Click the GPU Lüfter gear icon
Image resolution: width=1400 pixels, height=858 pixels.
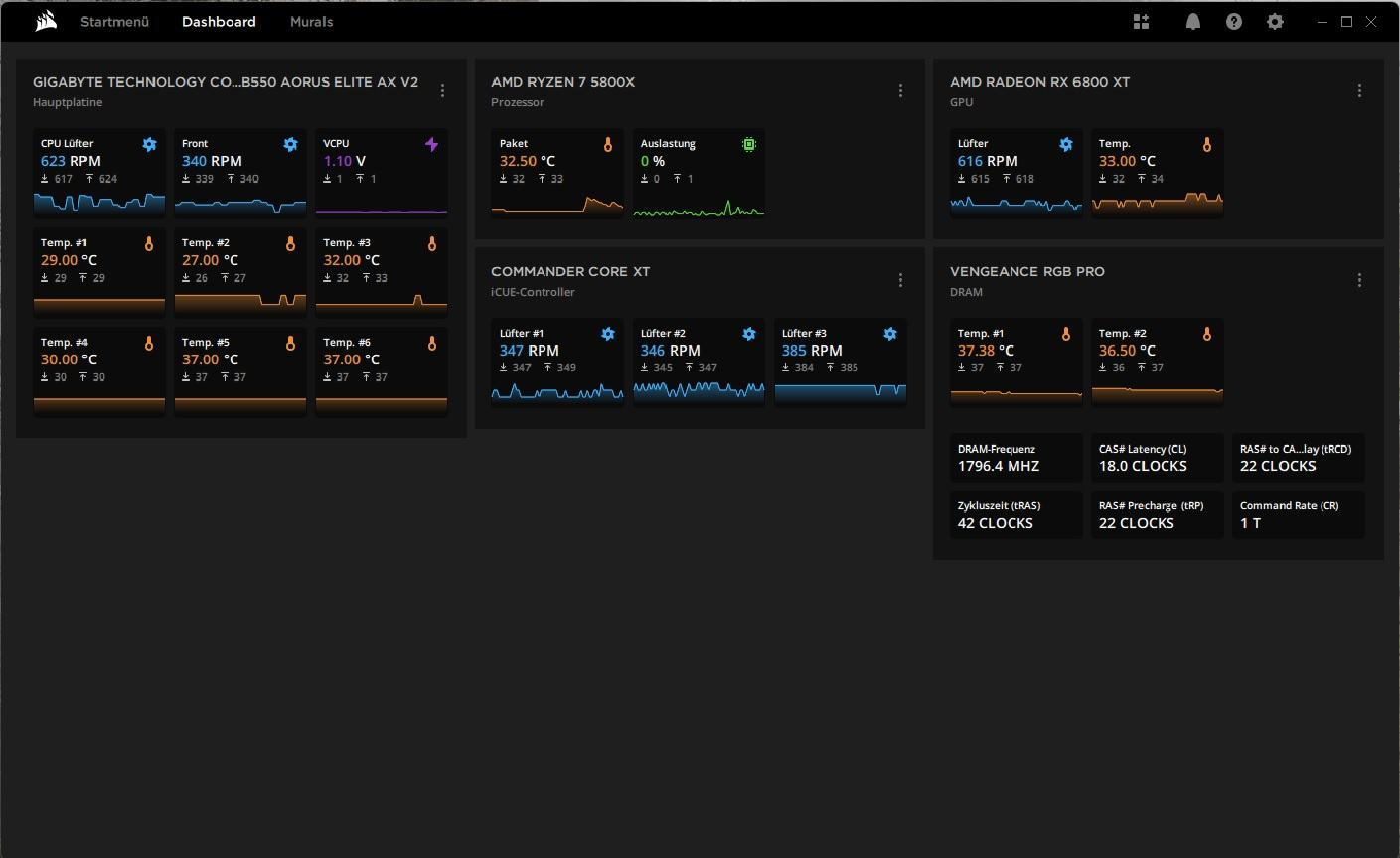[x=1066, y=144]
